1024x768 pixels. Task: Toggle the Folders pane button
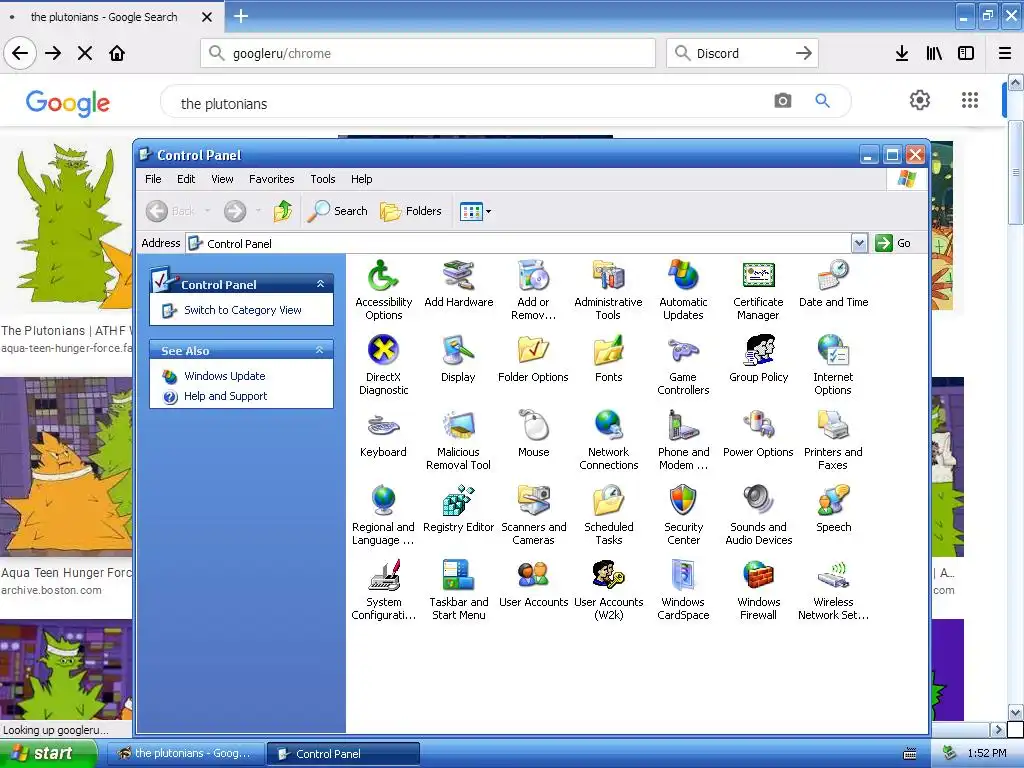point(411,210)
